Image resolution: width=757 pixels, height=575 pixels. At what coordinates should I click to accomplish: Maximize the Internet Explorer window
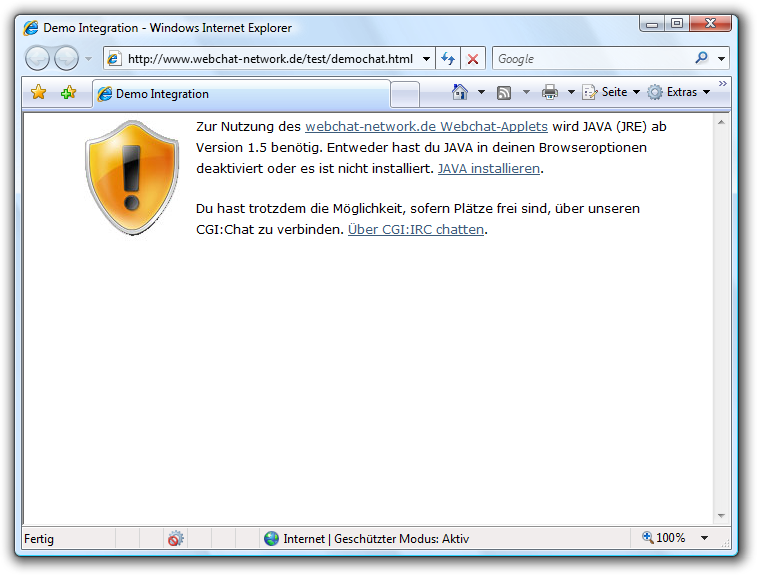(677, 24)
